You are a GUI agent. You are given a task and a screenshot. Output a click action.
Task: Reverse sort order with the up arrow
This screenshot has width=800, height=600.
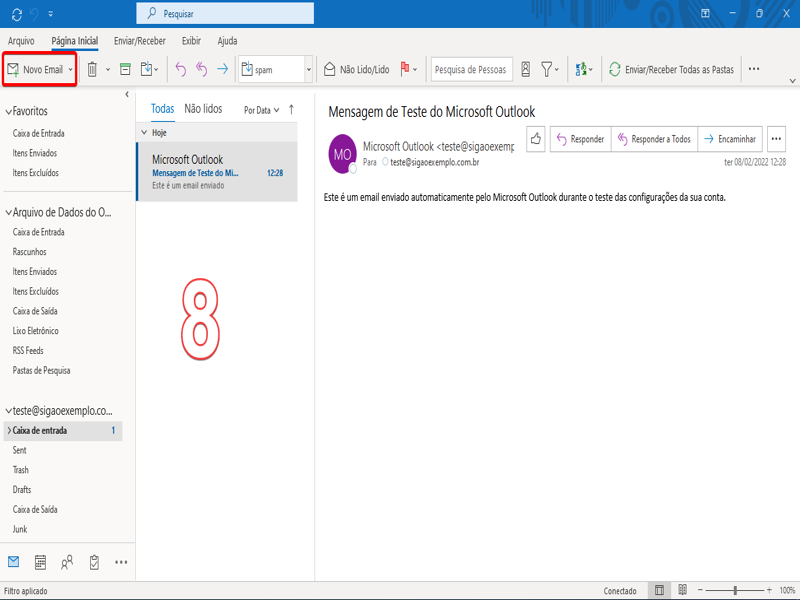click(291, 110)
